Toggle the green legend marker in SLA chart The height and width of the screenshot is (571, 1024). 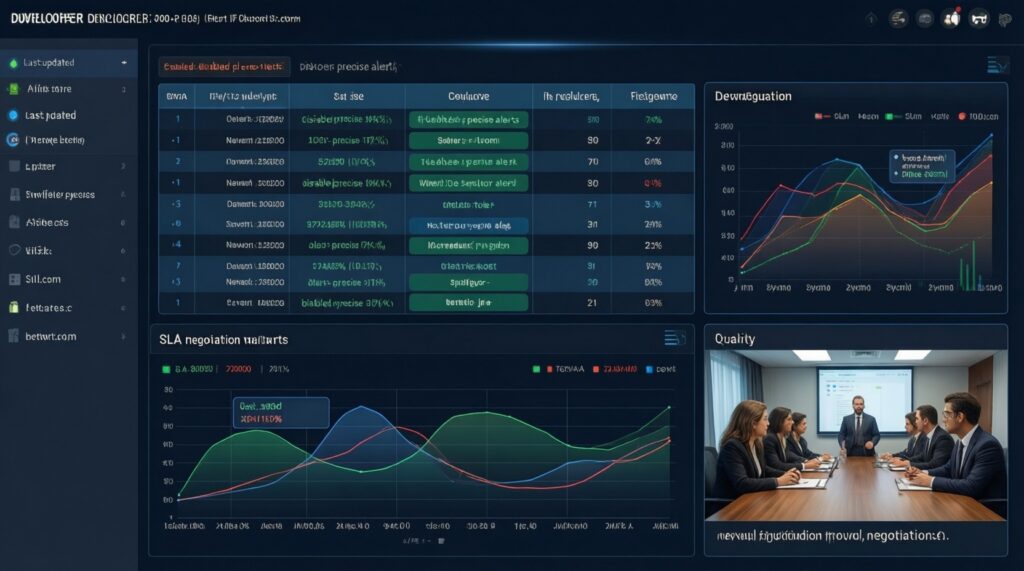[x=166, y=369]
